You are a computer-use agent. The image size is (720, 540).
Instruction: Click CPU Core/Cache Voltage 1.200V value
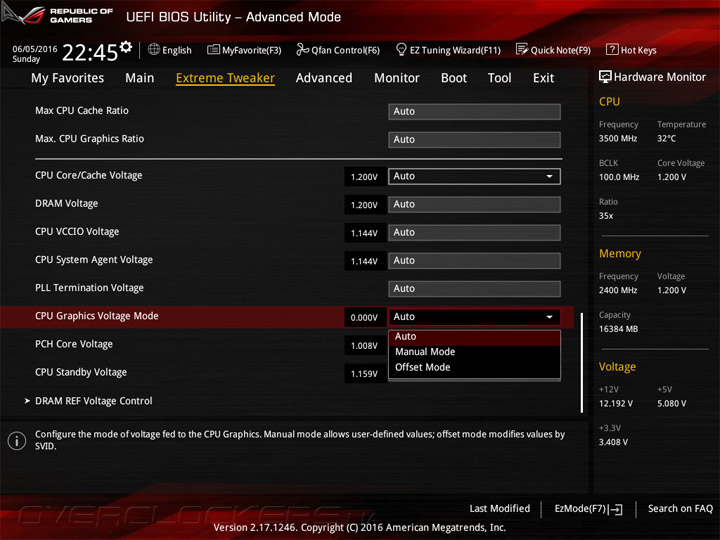[x=364, y=177]
